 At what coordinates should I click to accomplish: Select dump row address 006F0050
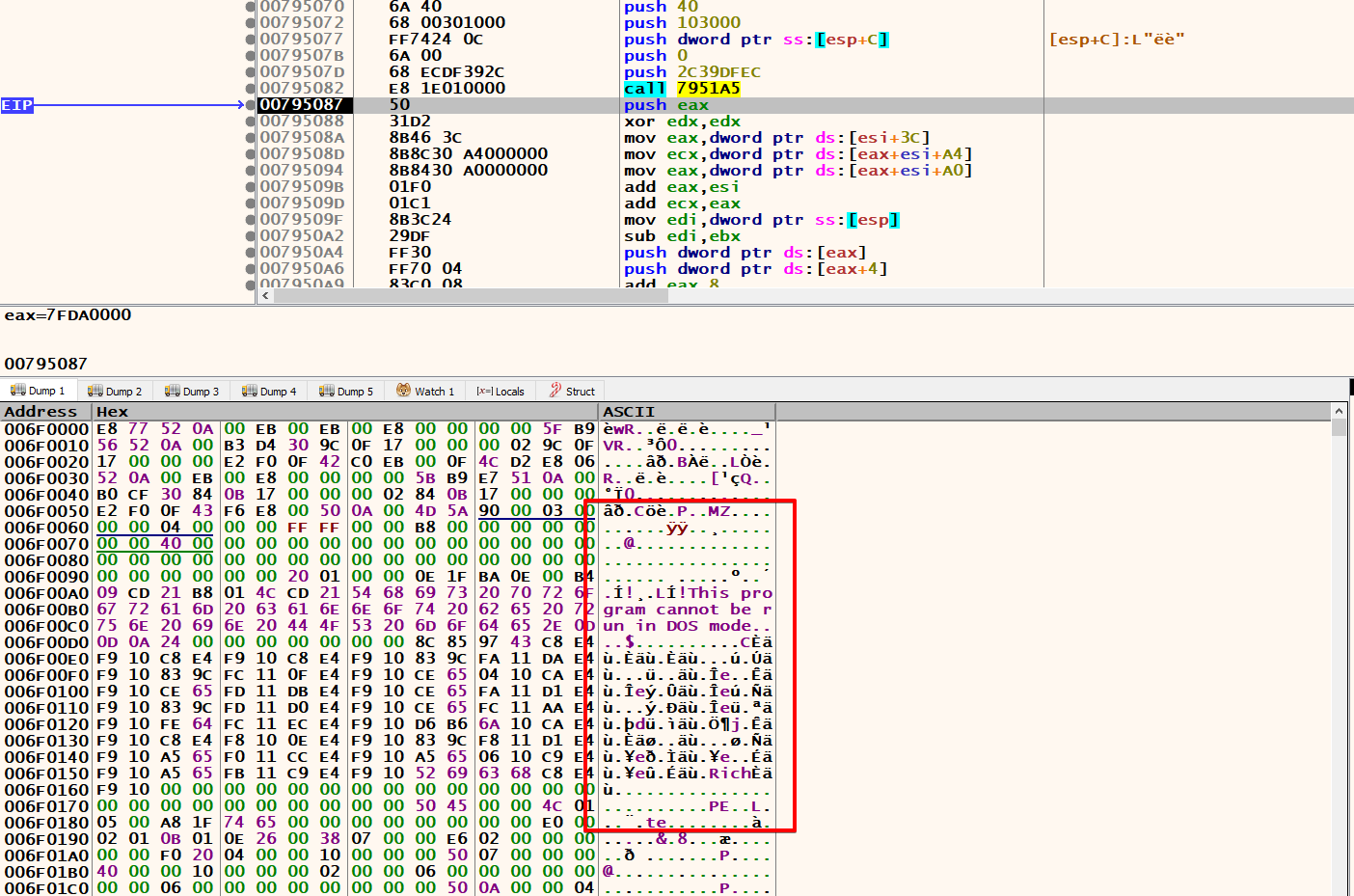click(46, 511)
